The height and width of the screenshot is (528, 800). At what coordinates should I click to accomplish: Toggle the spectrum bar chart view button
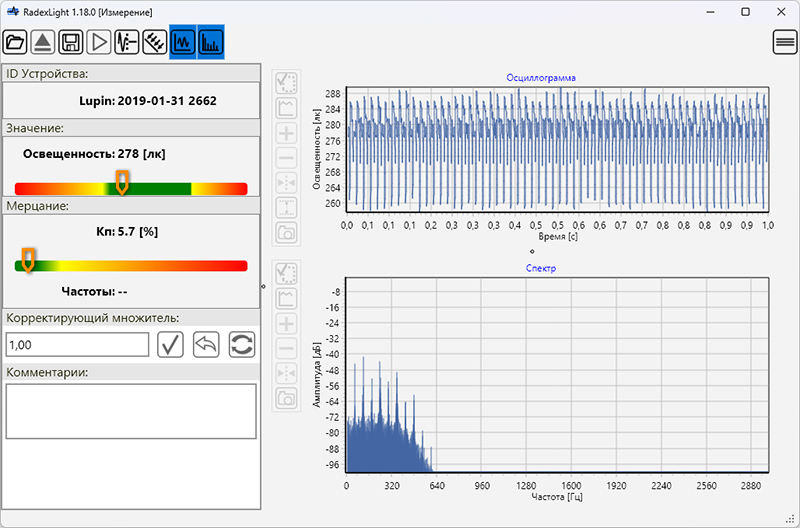(211, 42)
